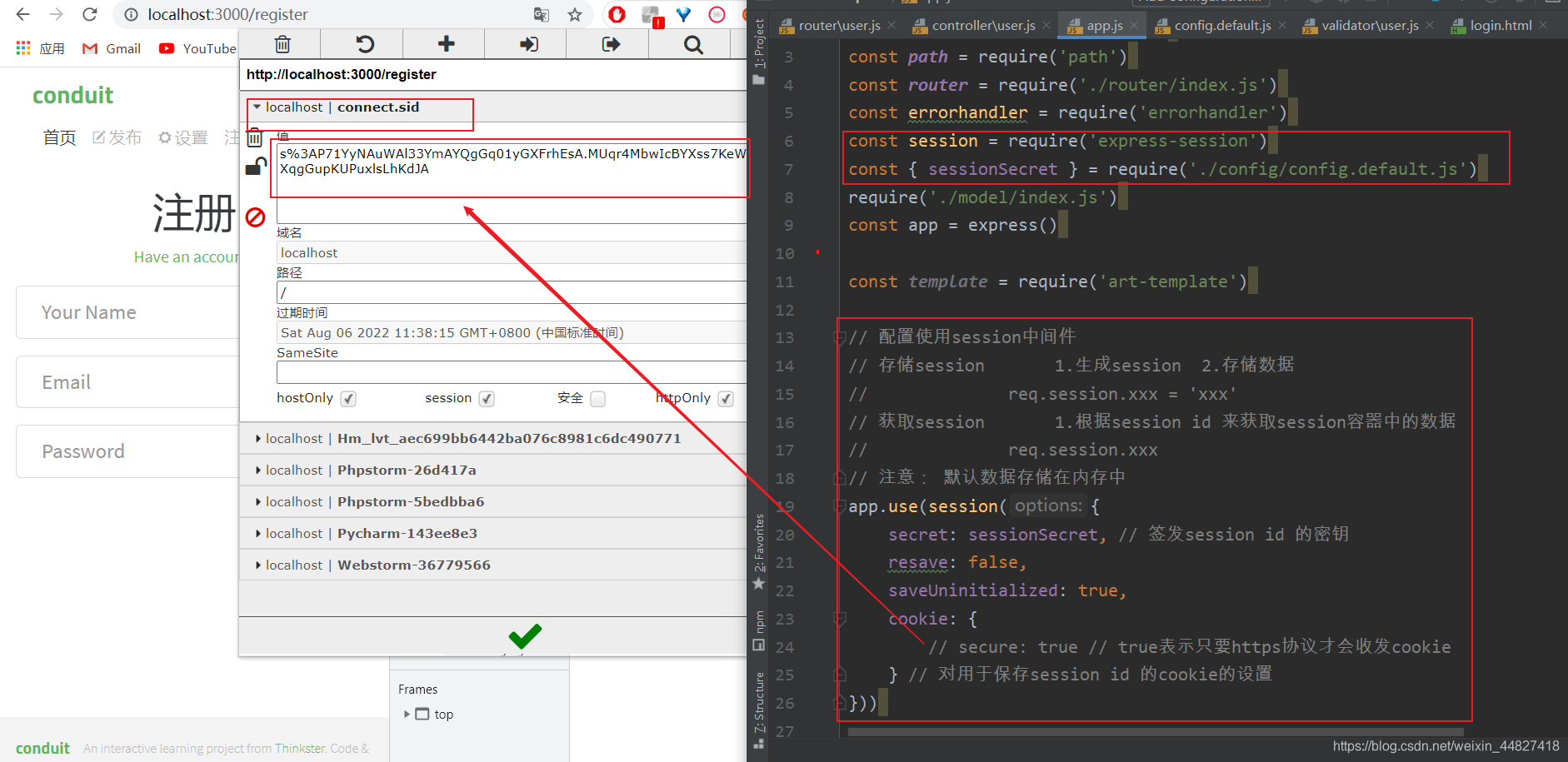Open the red Opera-style extension icon

click(617, 14)
